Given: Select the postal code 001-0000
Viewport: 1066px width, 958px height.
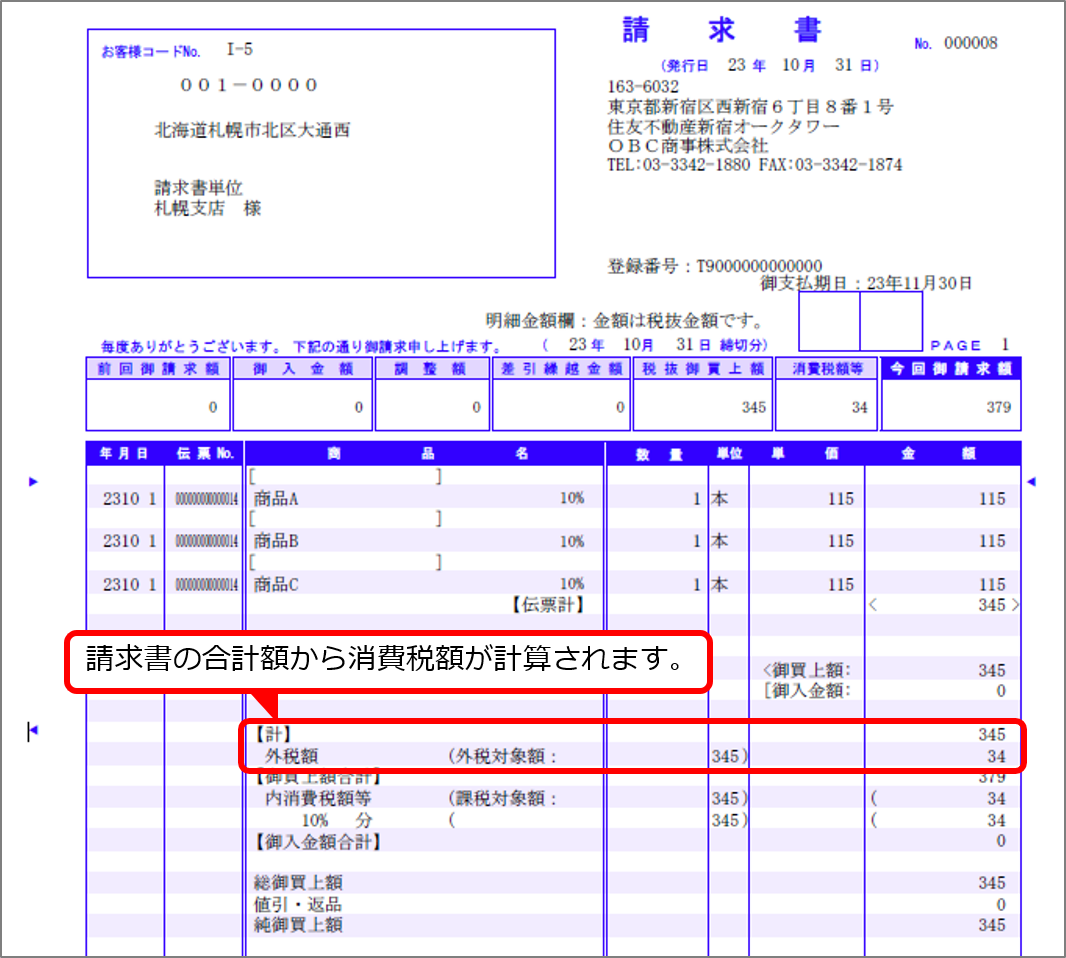Looking at the screenshot, I should [249, 86].
